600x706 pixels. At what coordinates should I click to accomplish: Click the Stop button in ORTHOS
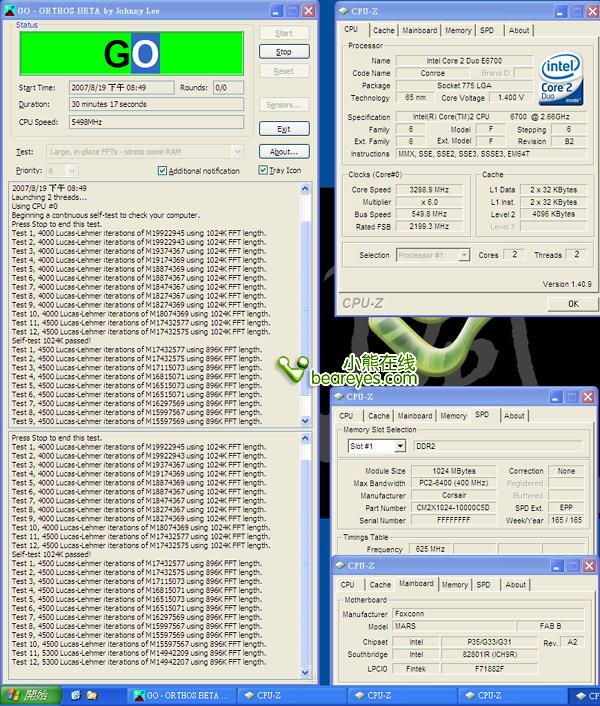click(x=284, y=52)
